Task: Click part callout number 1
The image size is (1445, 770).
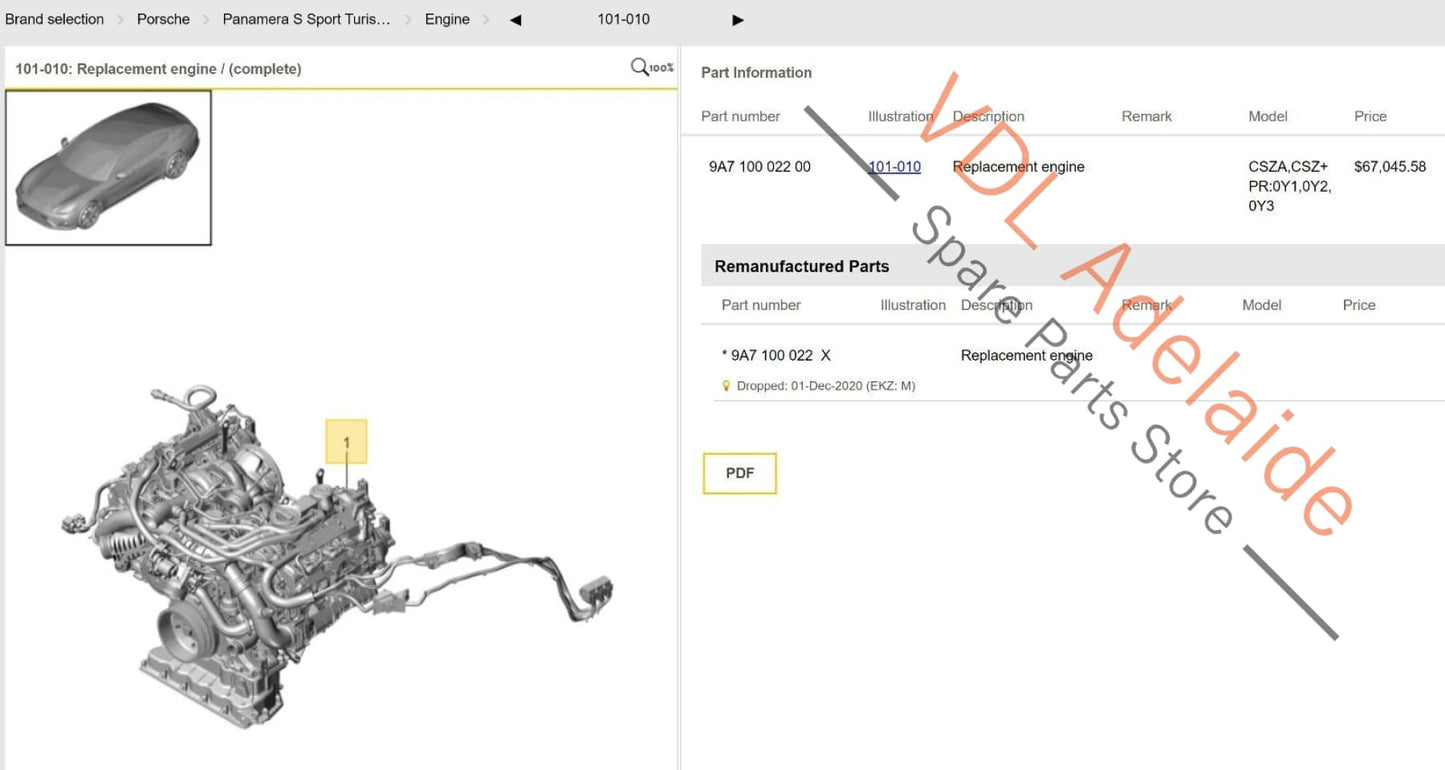Action: (x=346, y=442)
